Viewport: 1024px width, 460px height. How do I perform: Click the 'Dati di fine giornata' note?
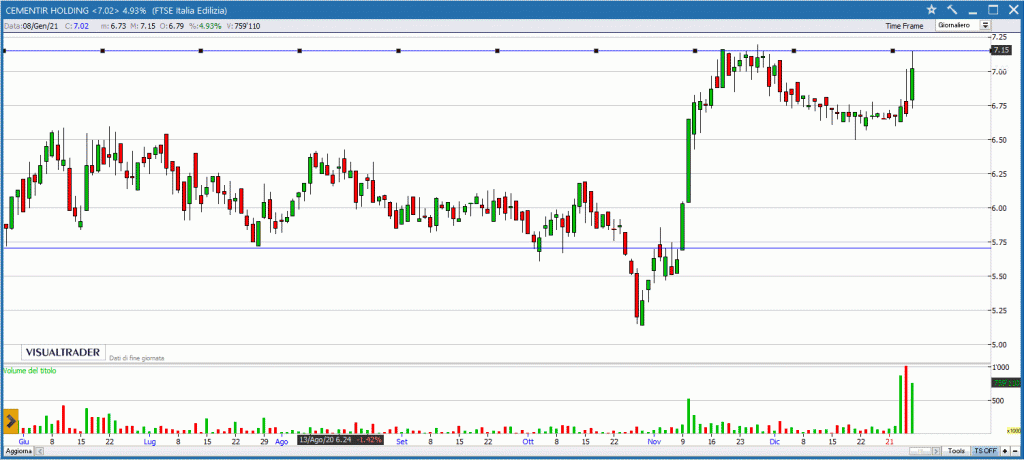point(136,358)
